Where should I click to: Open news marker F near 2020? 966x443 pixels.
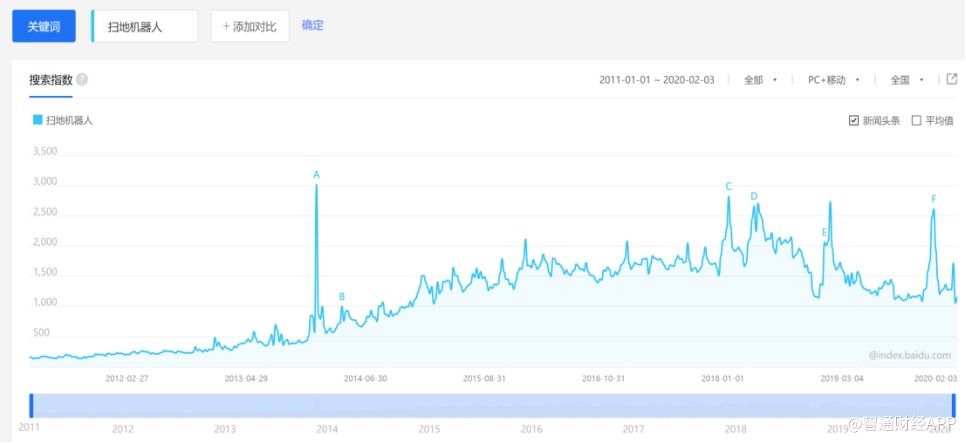pyautogui.click(x=934, y=199)
